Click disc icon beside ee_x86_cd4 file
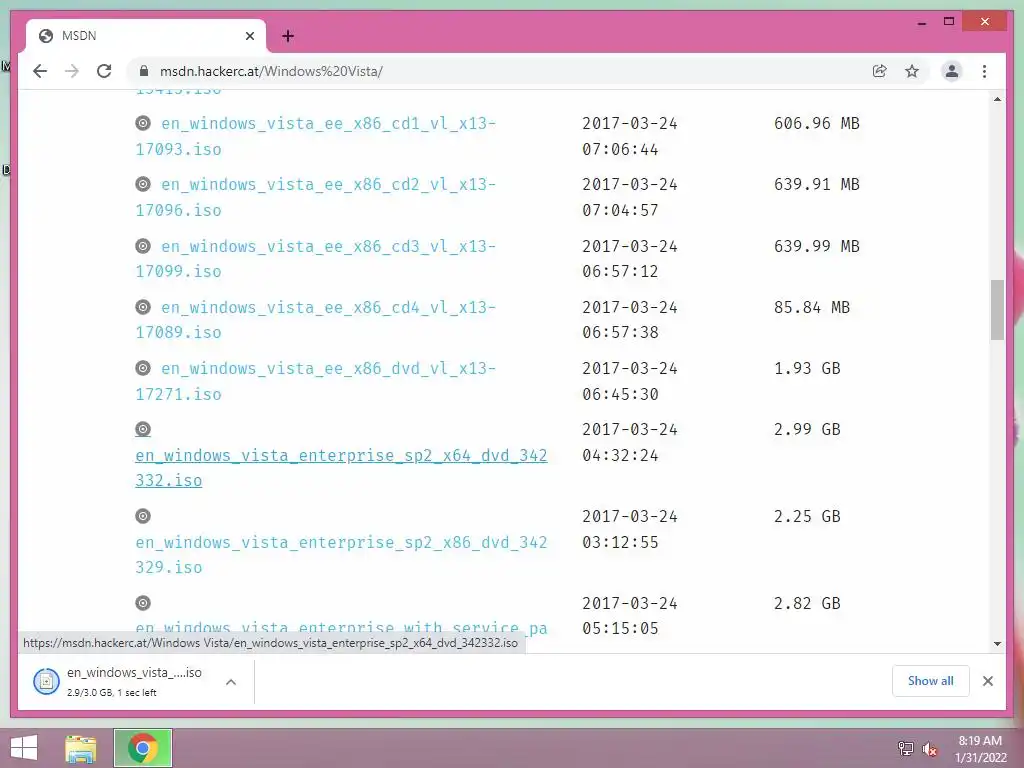The image size is (1024, 768). (x=143, y=307)
